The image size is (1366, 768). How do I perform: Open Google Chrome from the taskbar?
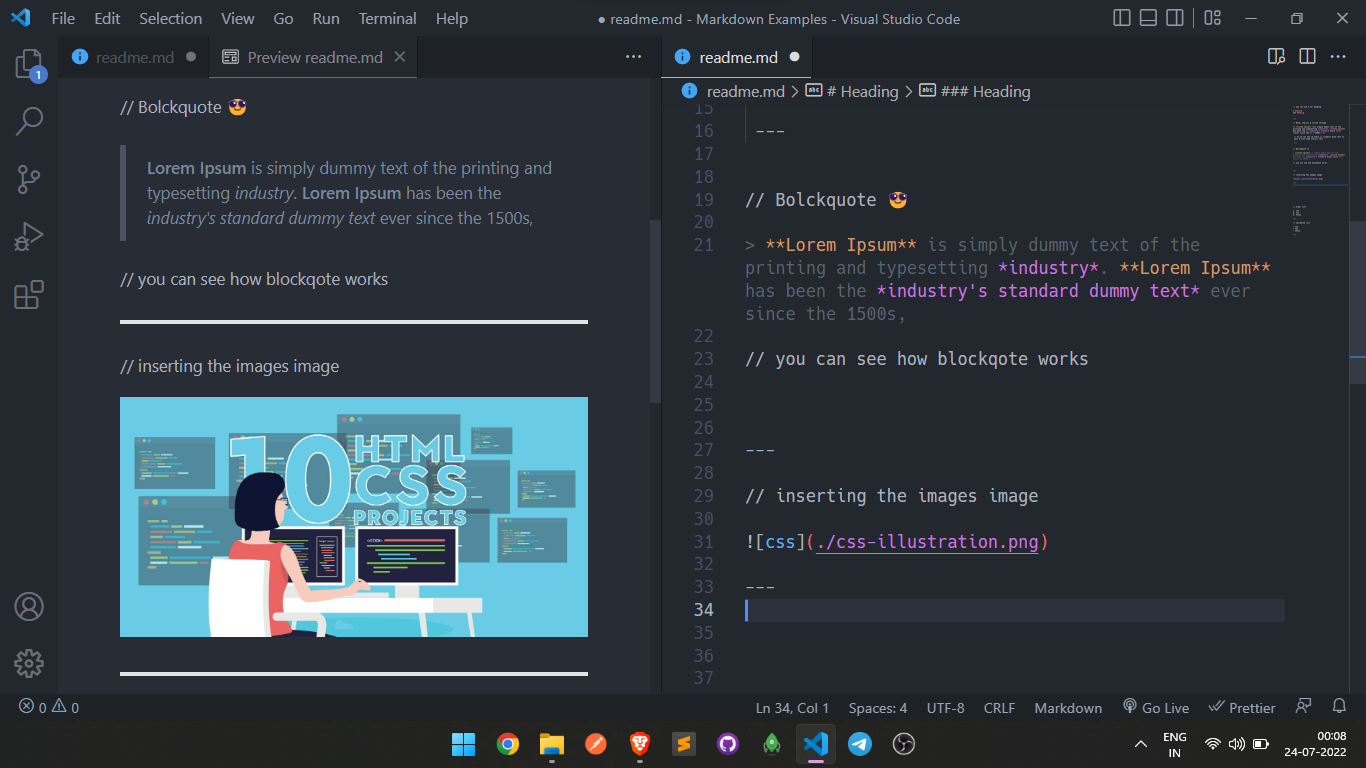click(508, 744)
